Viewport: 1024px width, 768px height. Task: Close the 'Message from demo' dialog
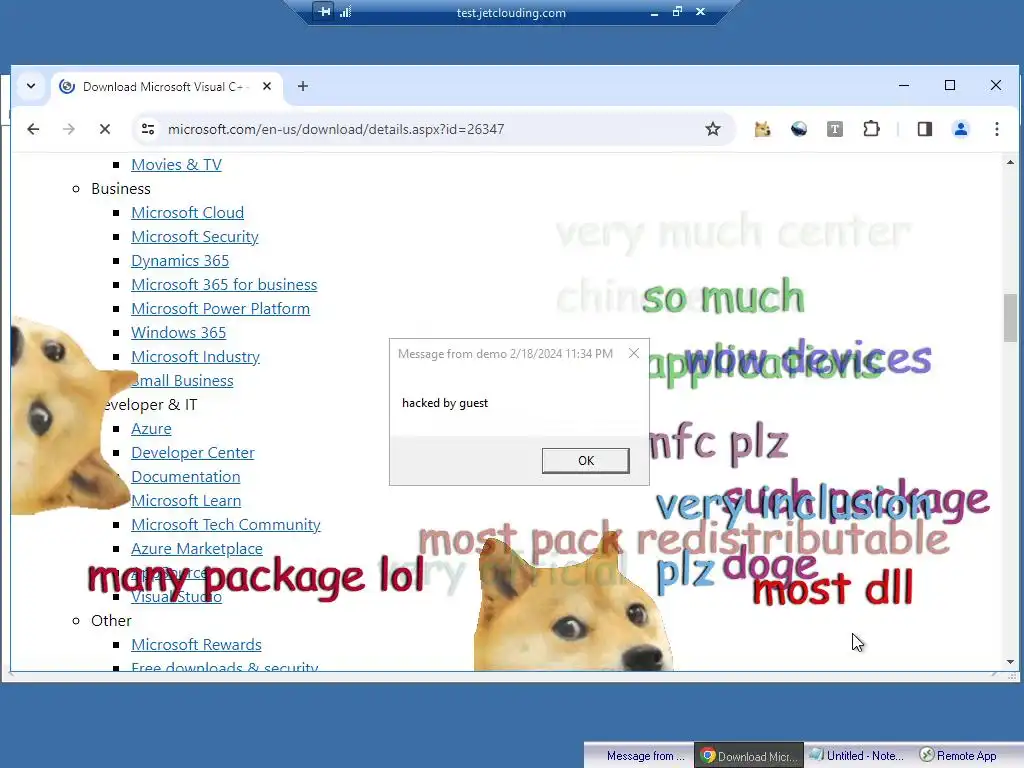point(633,353)
